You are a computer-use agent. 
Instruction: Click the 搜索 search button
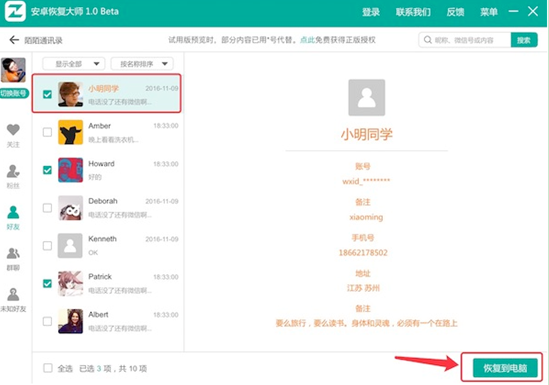point(524,40)
